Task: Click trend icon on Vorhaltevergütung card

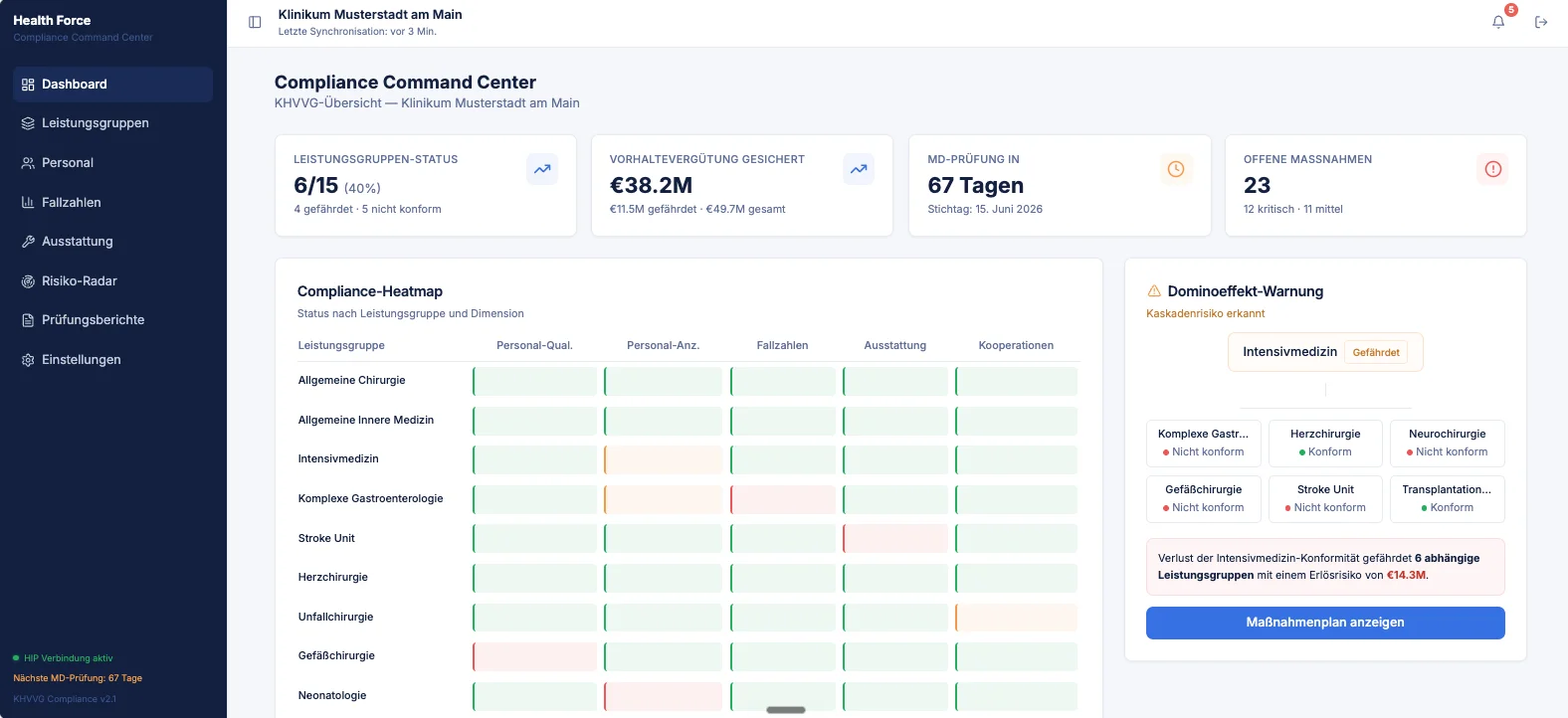Action: 859,169
